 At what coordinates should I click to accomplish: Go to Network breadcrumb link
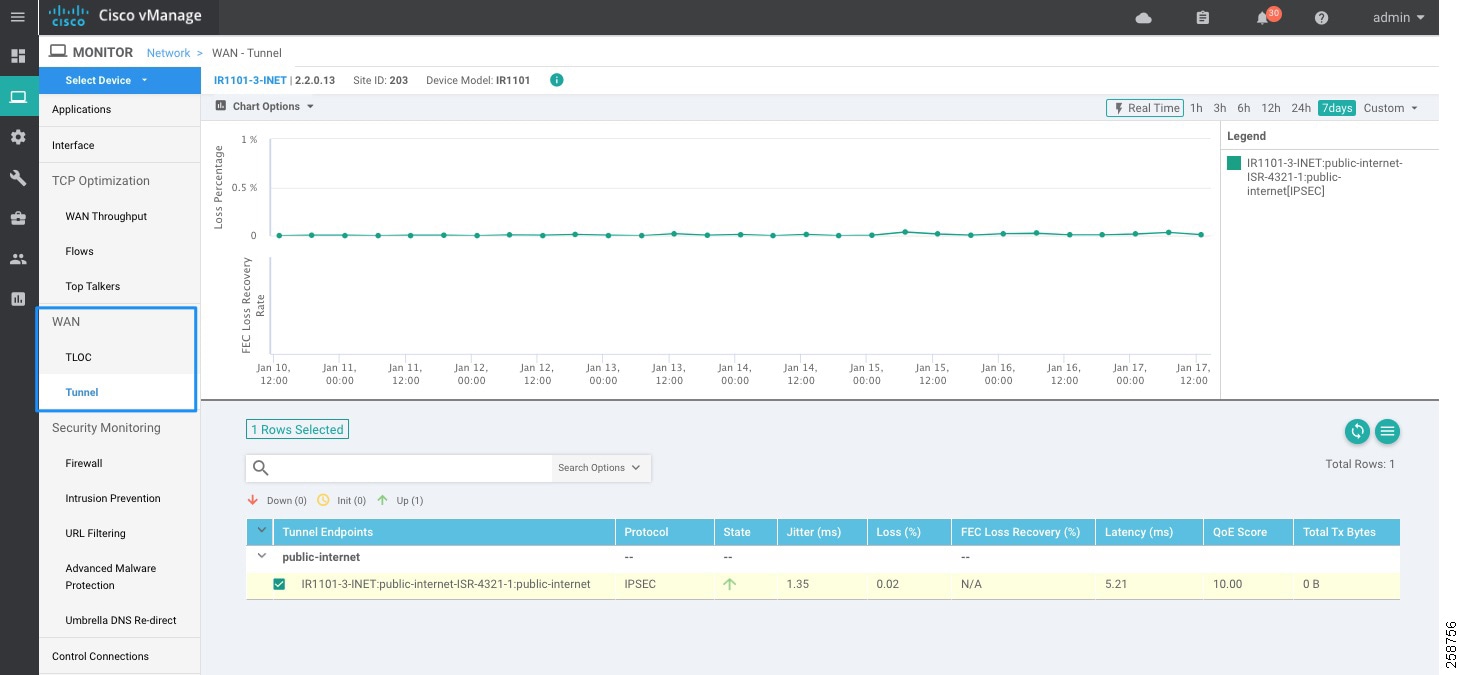click(168, 53)
